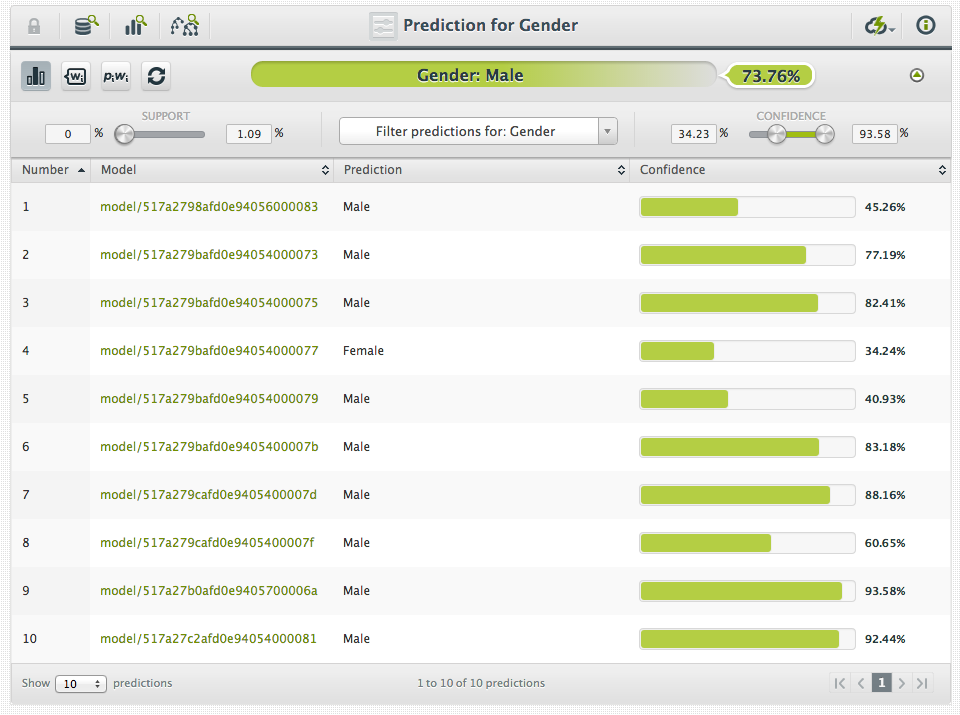Switch to confidence weighted combiner button
This screenshot has width=960, height=715.
pyautogui.click(x=76, y=76)
